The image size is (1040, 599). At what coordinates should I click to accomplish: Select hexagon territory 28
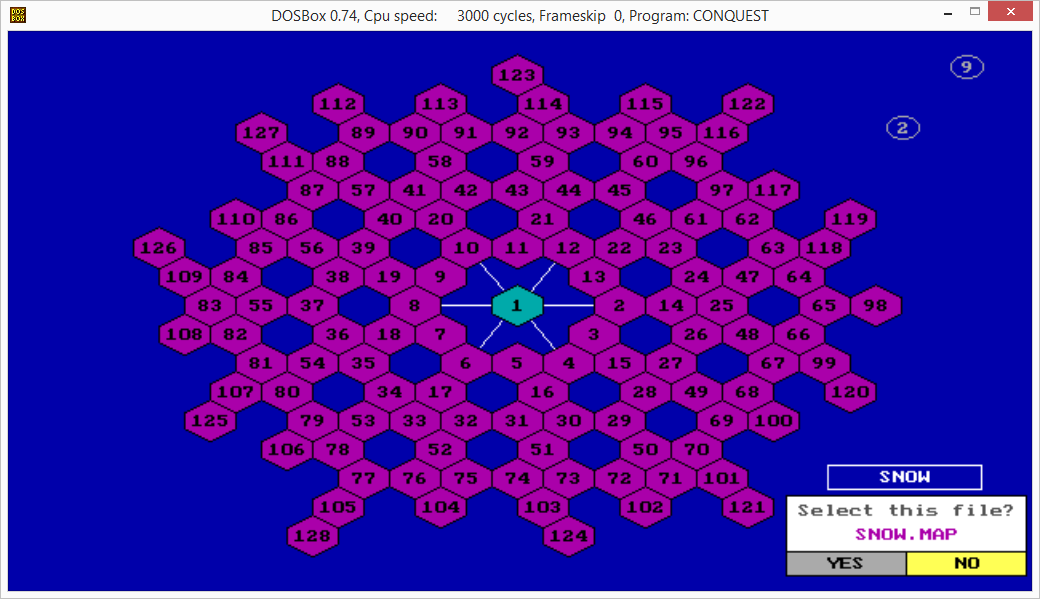[x=645, y=392]
